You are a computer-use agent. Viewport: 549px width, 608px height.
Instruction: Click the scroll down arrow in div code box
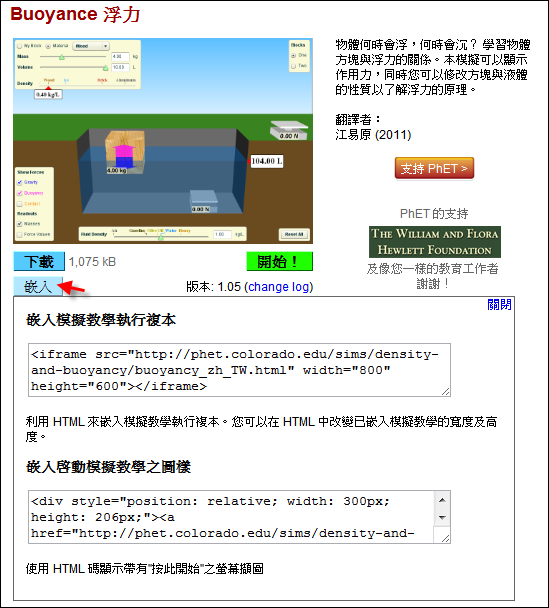click(442, 518)
